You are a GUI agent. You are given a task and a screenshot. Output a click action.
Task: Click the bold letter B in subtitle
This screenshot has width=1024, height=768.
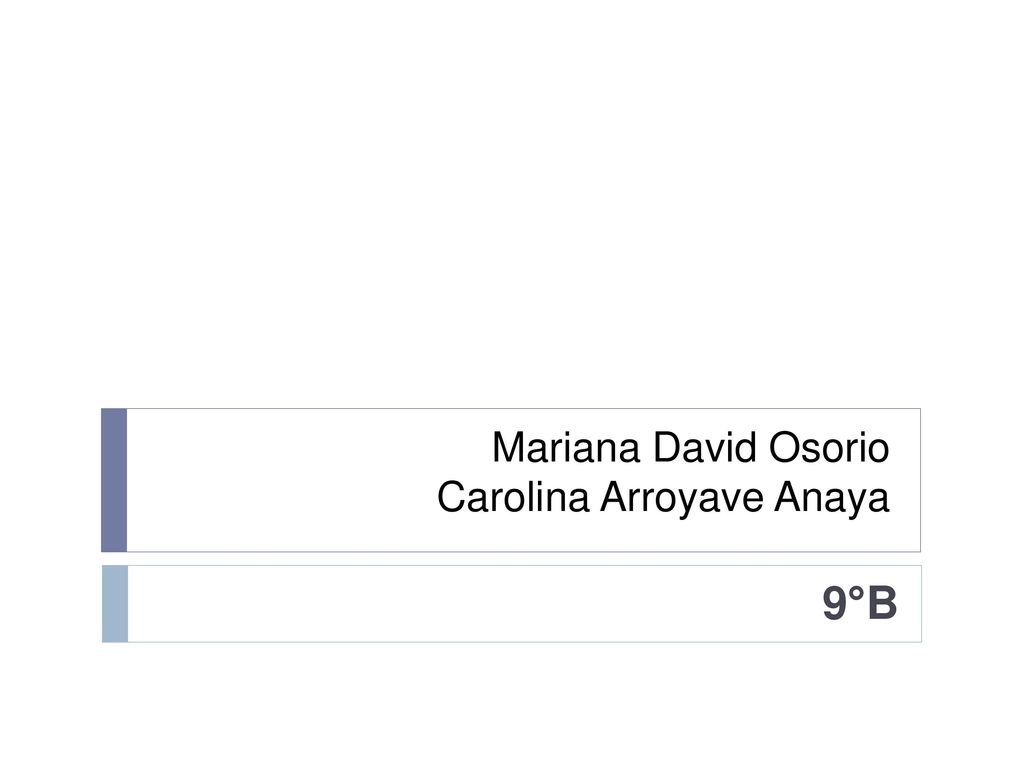tap(882, 603)
